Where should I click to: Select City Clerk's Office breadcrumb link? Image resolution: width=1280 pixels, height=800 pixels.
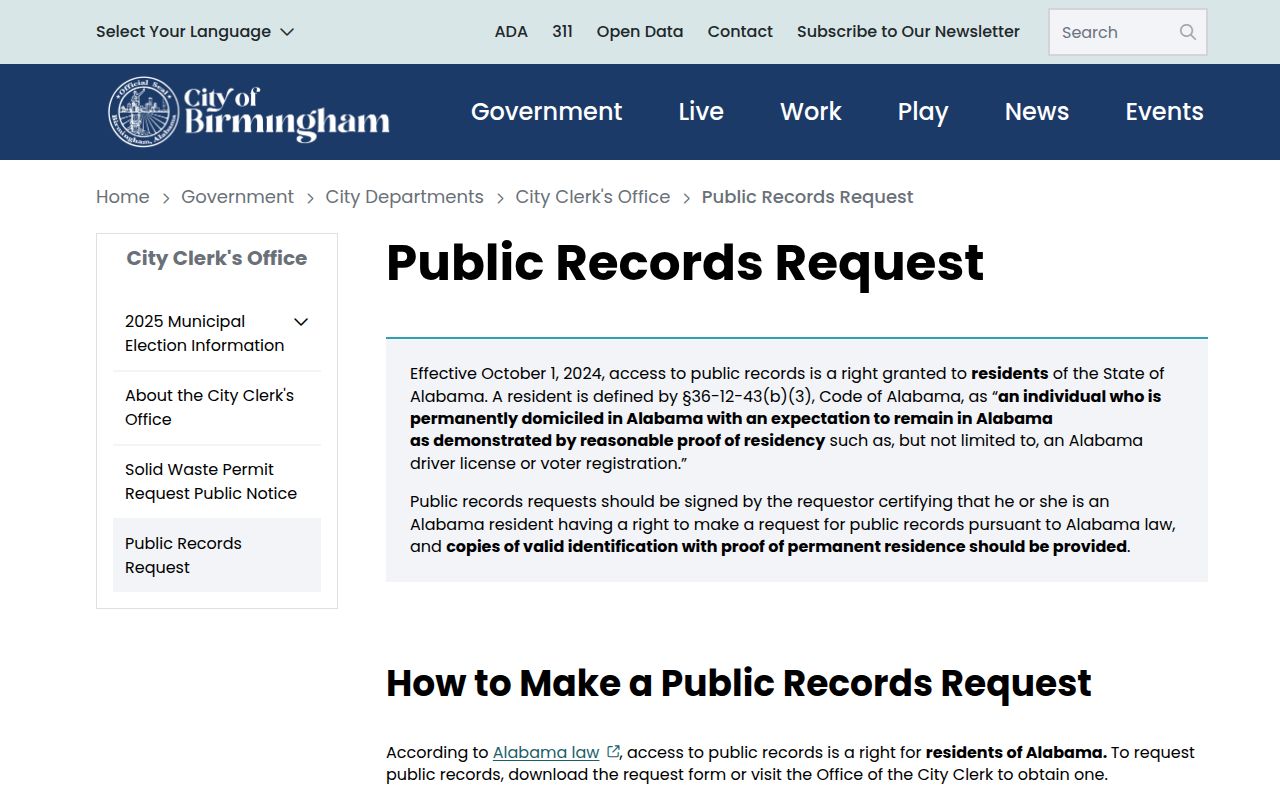(593, 197)
